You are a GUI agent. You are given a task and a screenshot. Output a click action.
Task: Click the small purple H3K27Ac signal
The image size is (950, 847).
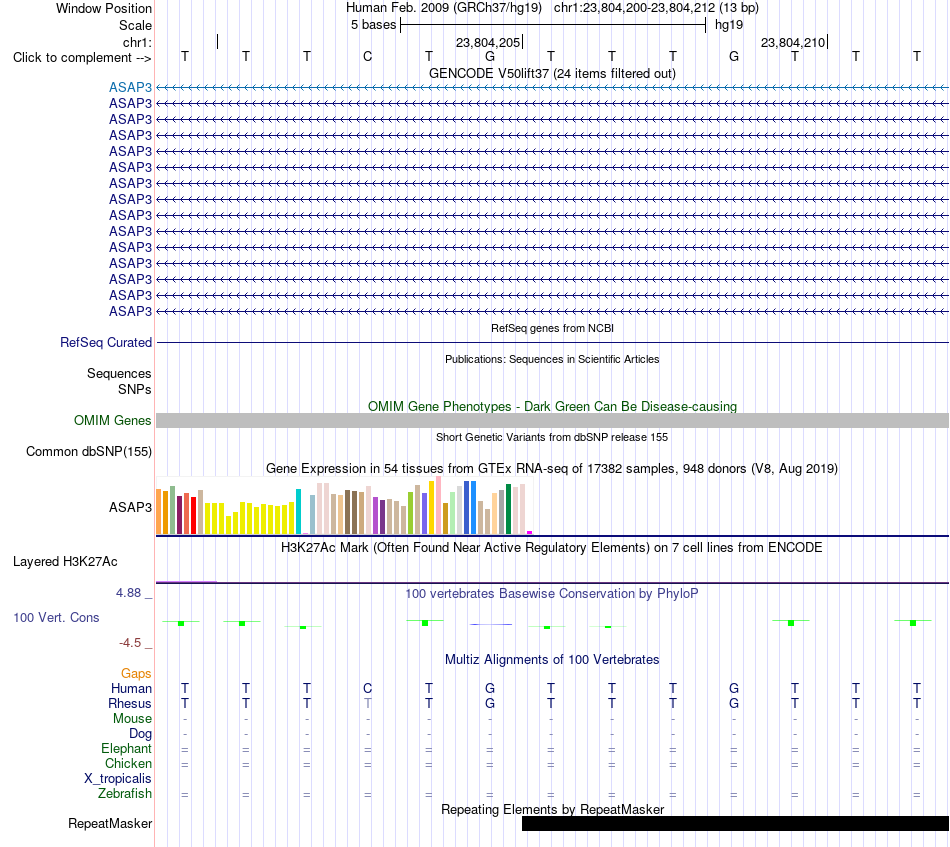(x=186, y=582)
